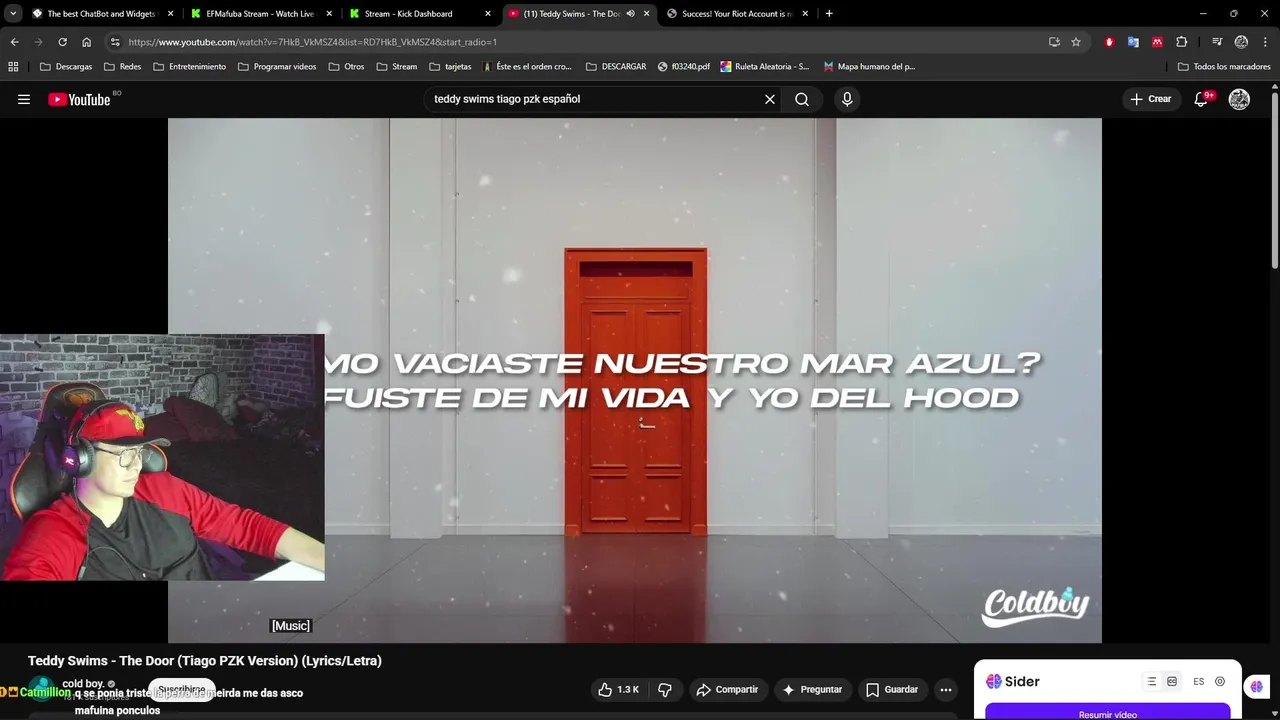This screenshot has width=1280, height=720.
Task: Close the Teddy Swims YouTube tab
Action: click(x=647, y=14)
